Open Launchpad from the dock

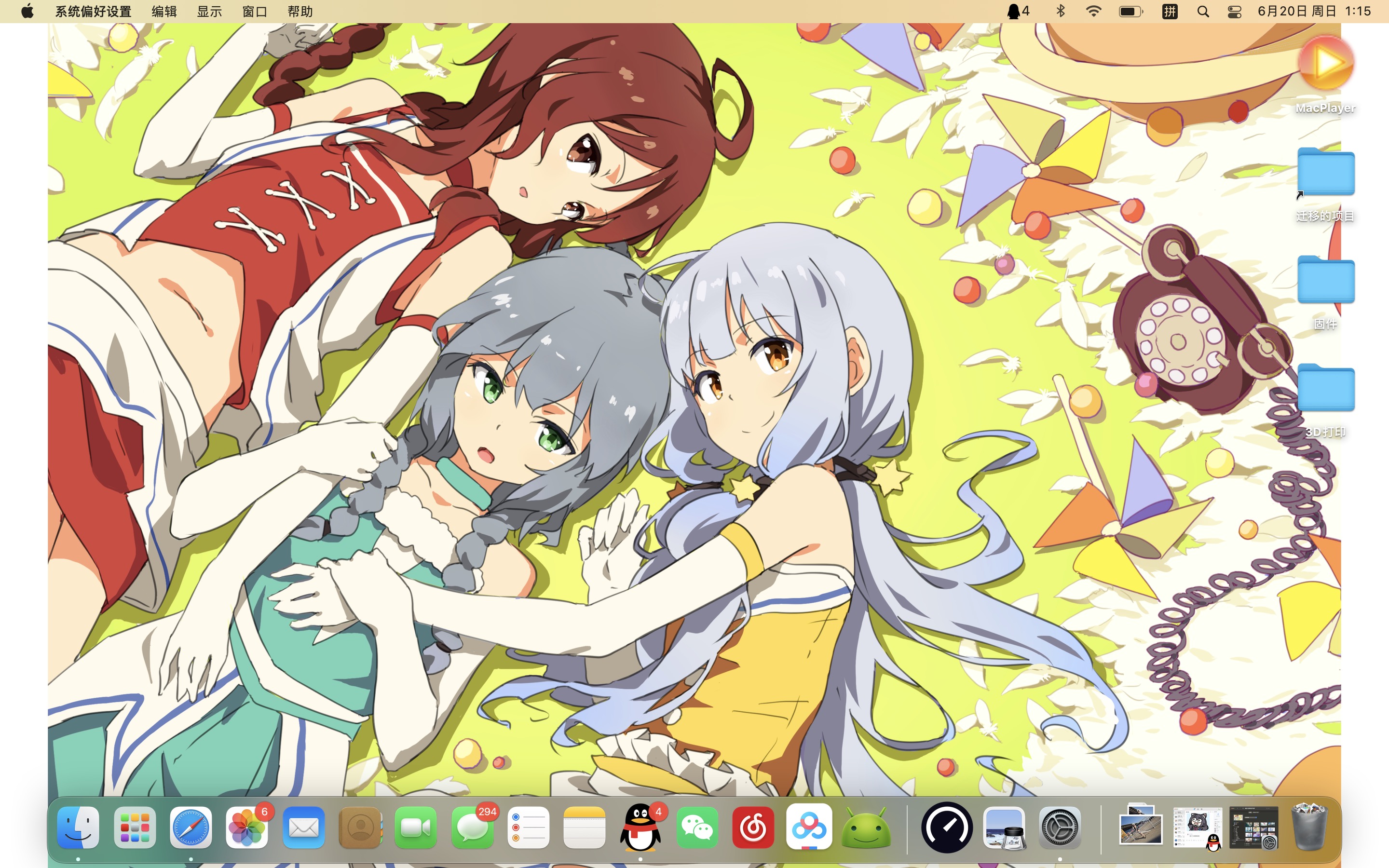(134, 827)
